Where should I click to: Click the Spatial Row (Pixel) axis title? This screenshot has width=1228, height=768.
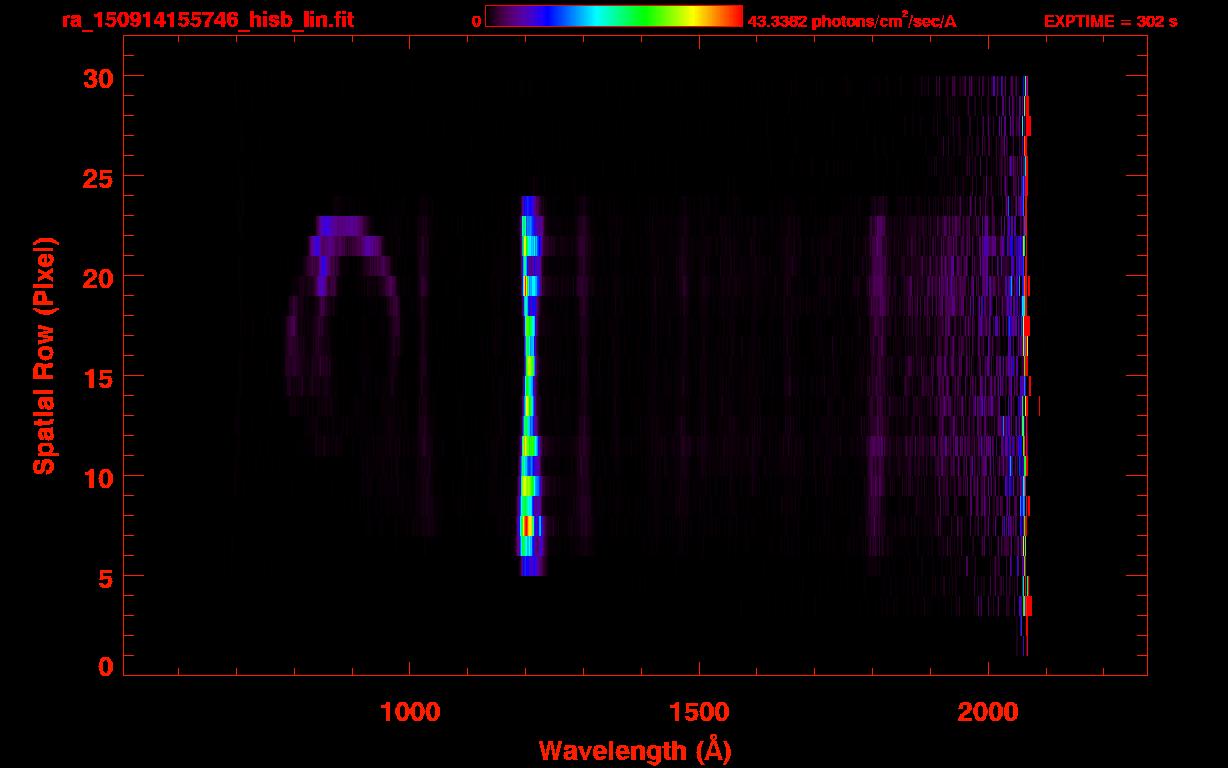44,356
